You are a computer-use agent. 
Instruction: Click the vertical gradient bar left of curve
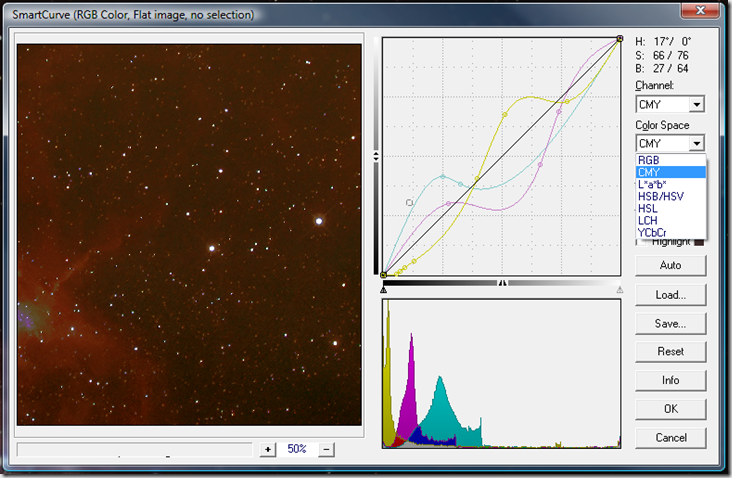[376, 156]
